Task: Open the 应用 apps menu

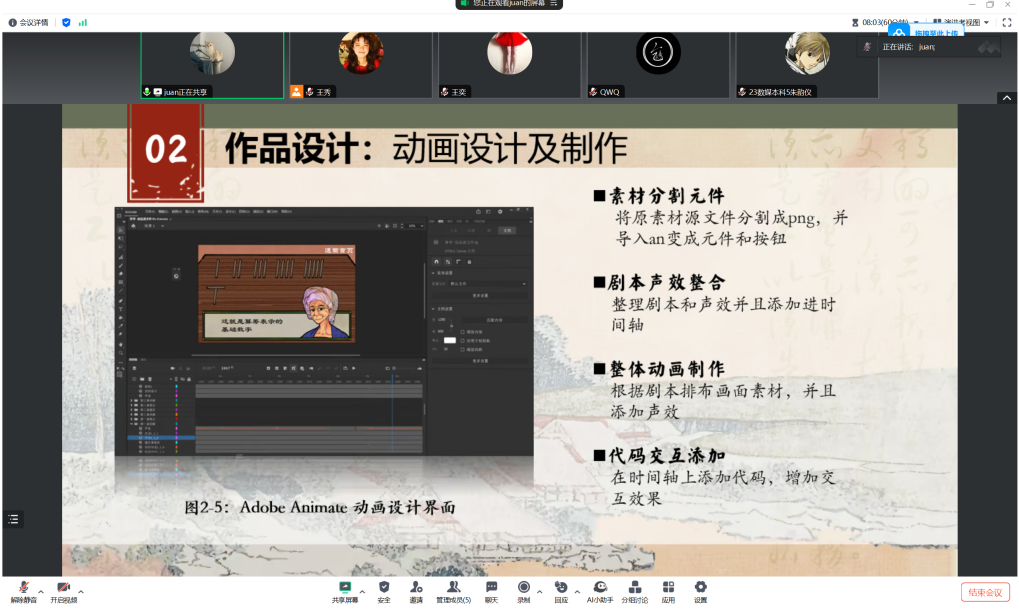Action: pos(668,589)
